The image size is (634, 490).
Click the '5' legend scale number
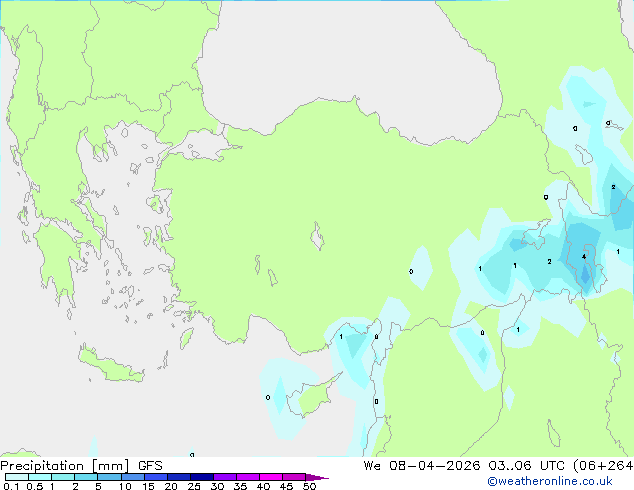[98, 486]
